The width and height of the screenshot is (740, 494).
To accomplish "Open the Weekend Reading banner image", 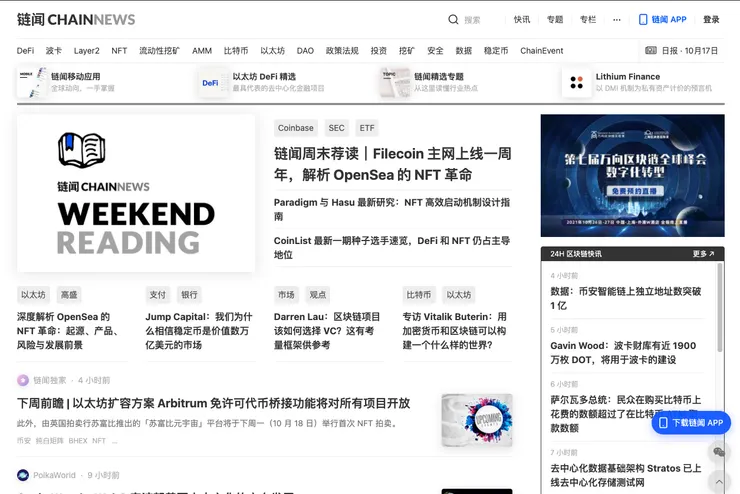I will click(x=136, y=193).
